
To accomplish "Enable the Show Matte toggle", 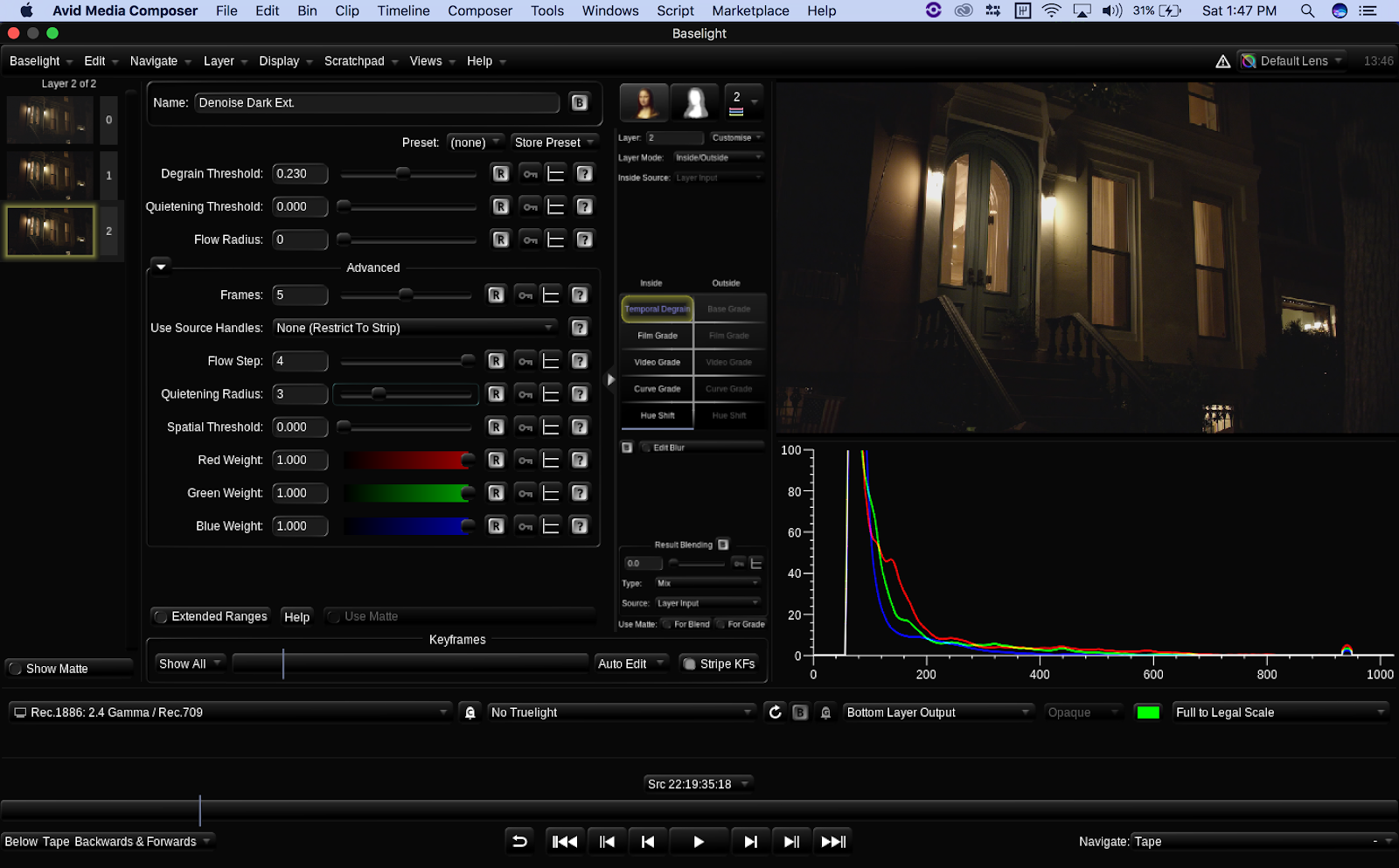I will pyautogui.click(x=16, y=669).
